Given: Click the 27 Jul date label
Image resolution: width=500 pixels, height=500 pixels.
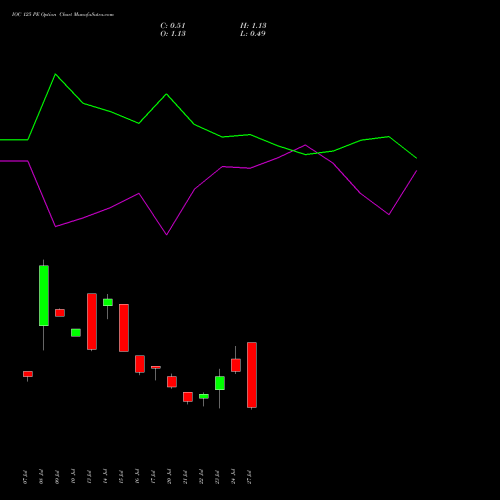Looking at the screenshot, I should (249, 477).
